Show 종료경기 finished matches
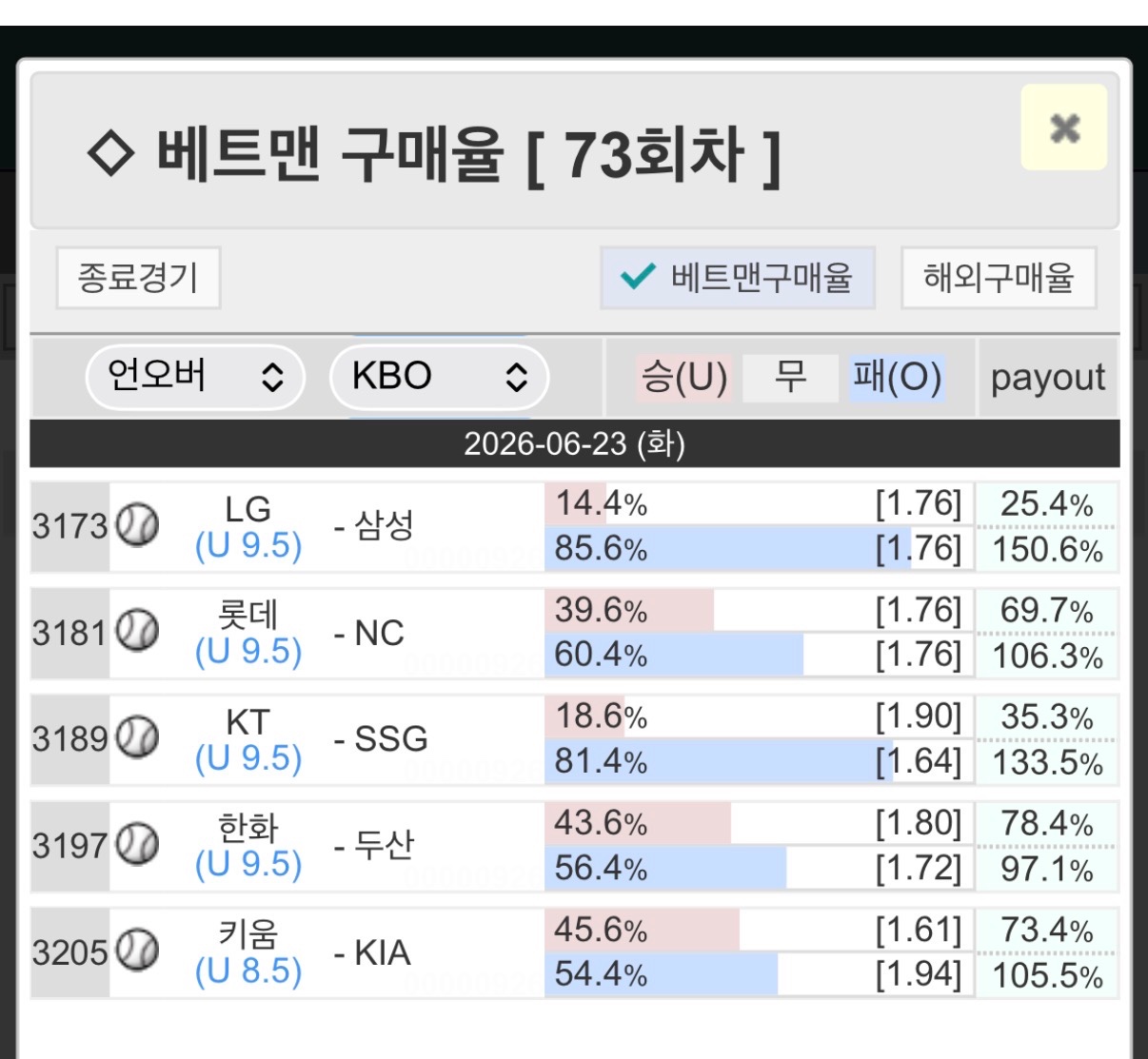Image resolution: width=1148 pixels, height=1059 pixels. [x=138, y=278]
